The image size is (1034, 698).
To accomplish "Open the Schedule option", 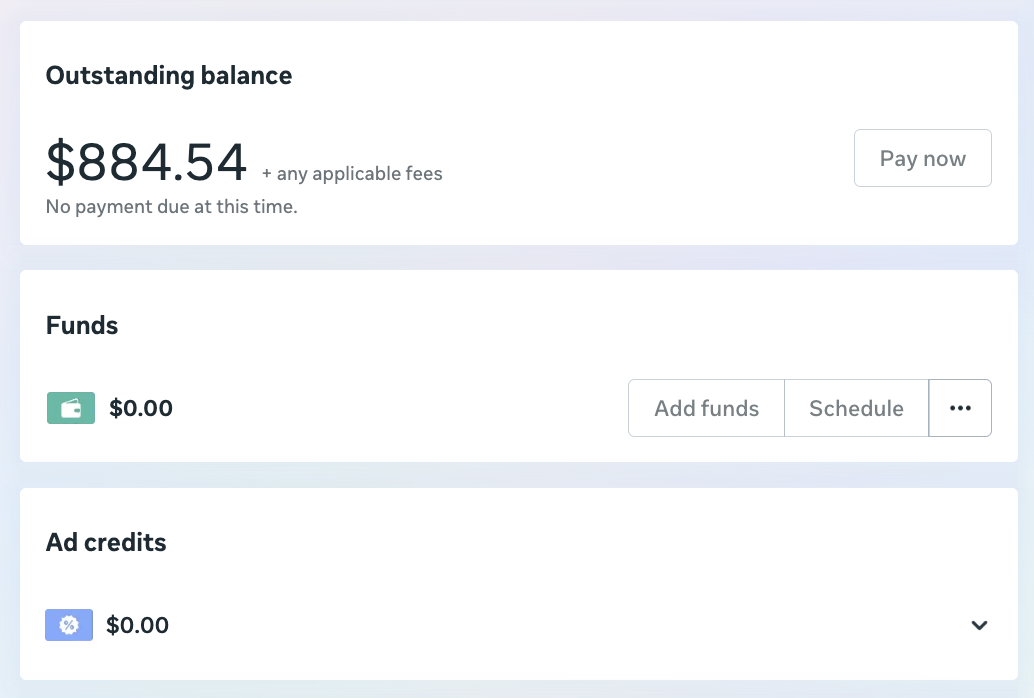I will point(856,408).
